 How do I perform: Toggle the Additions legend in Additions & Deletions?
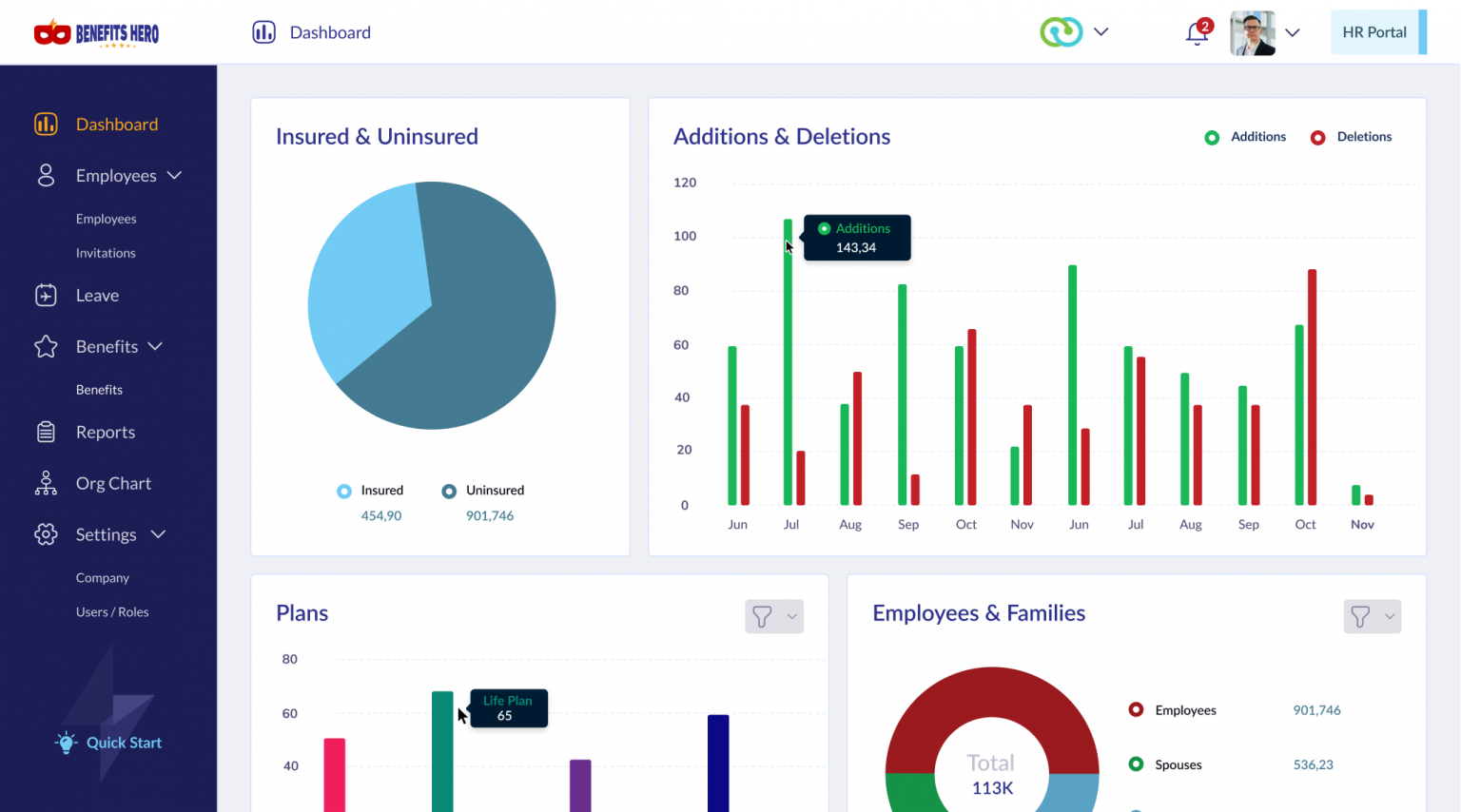[x=1246, y=137]
